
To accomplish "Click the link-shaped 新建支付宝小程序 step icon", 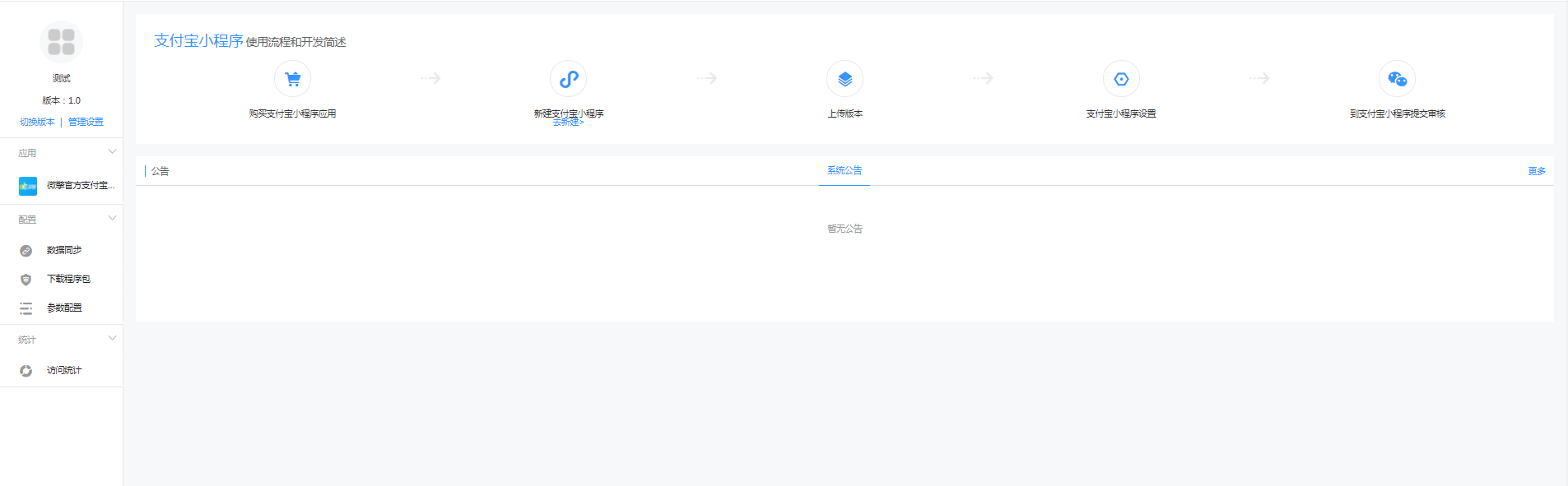I will coord(568,79).
